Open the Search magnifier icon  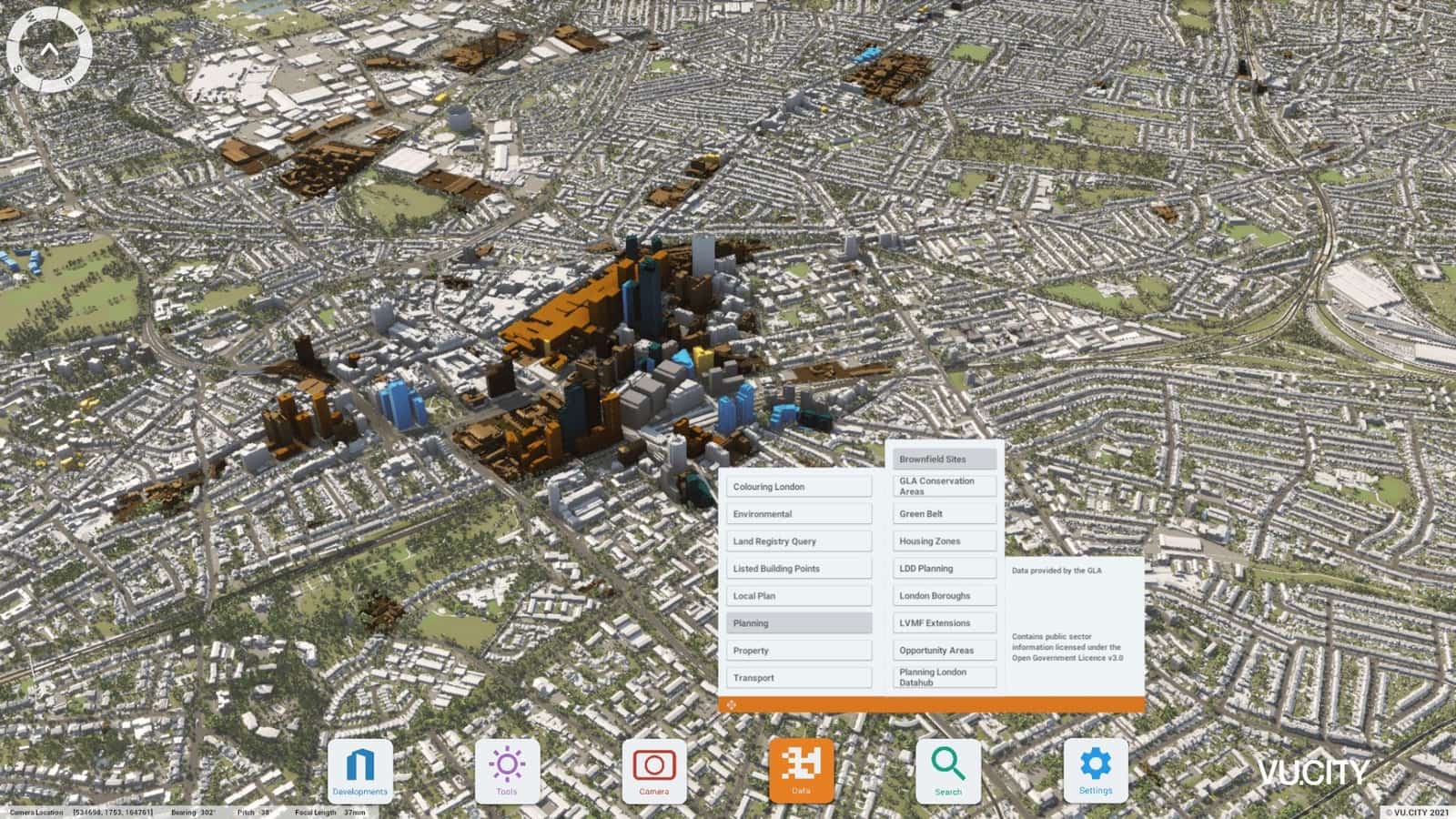coord(947,767)
